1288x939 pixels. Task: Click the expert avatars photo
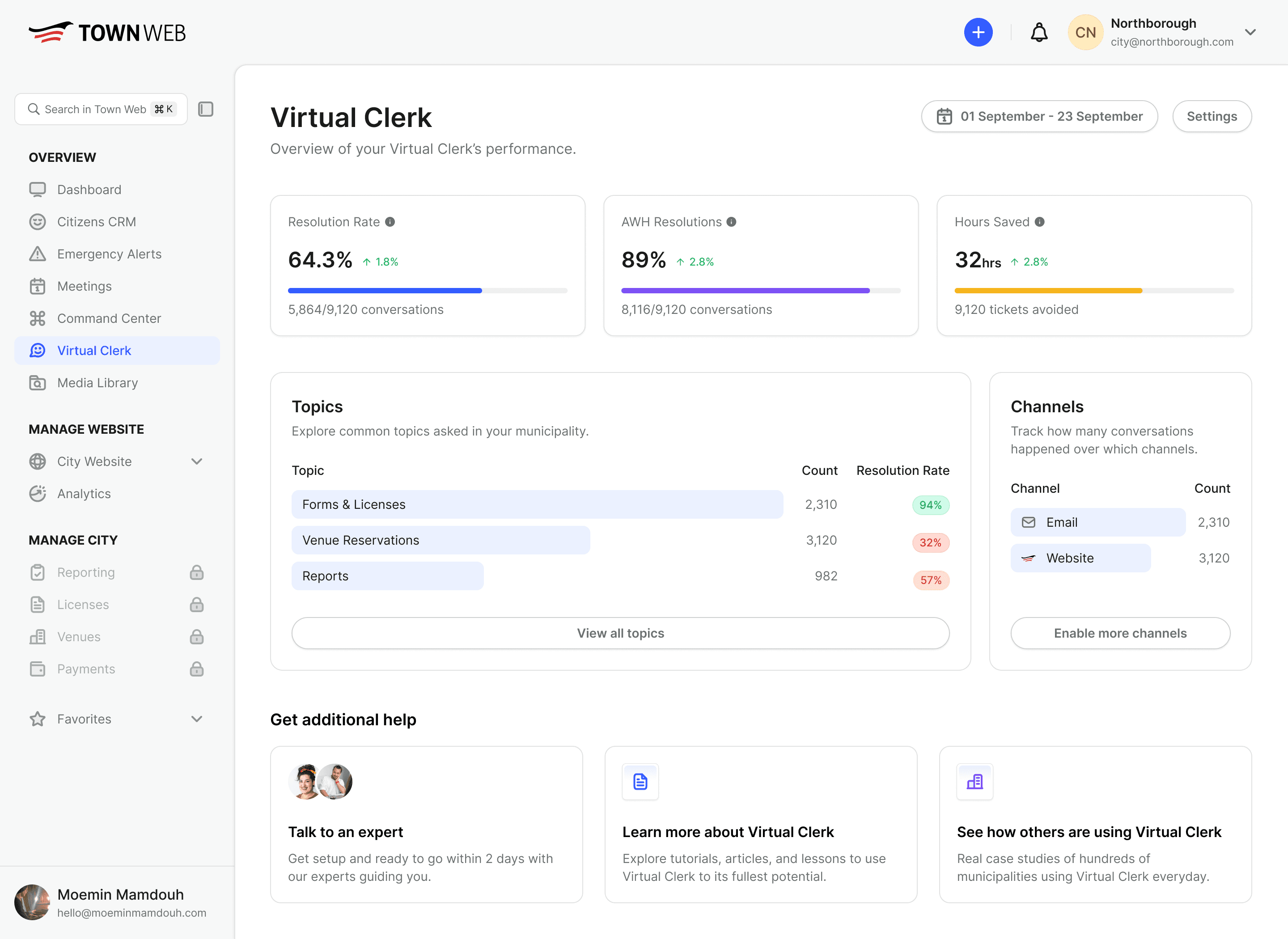pyautogui.click(x=320, y=782)
